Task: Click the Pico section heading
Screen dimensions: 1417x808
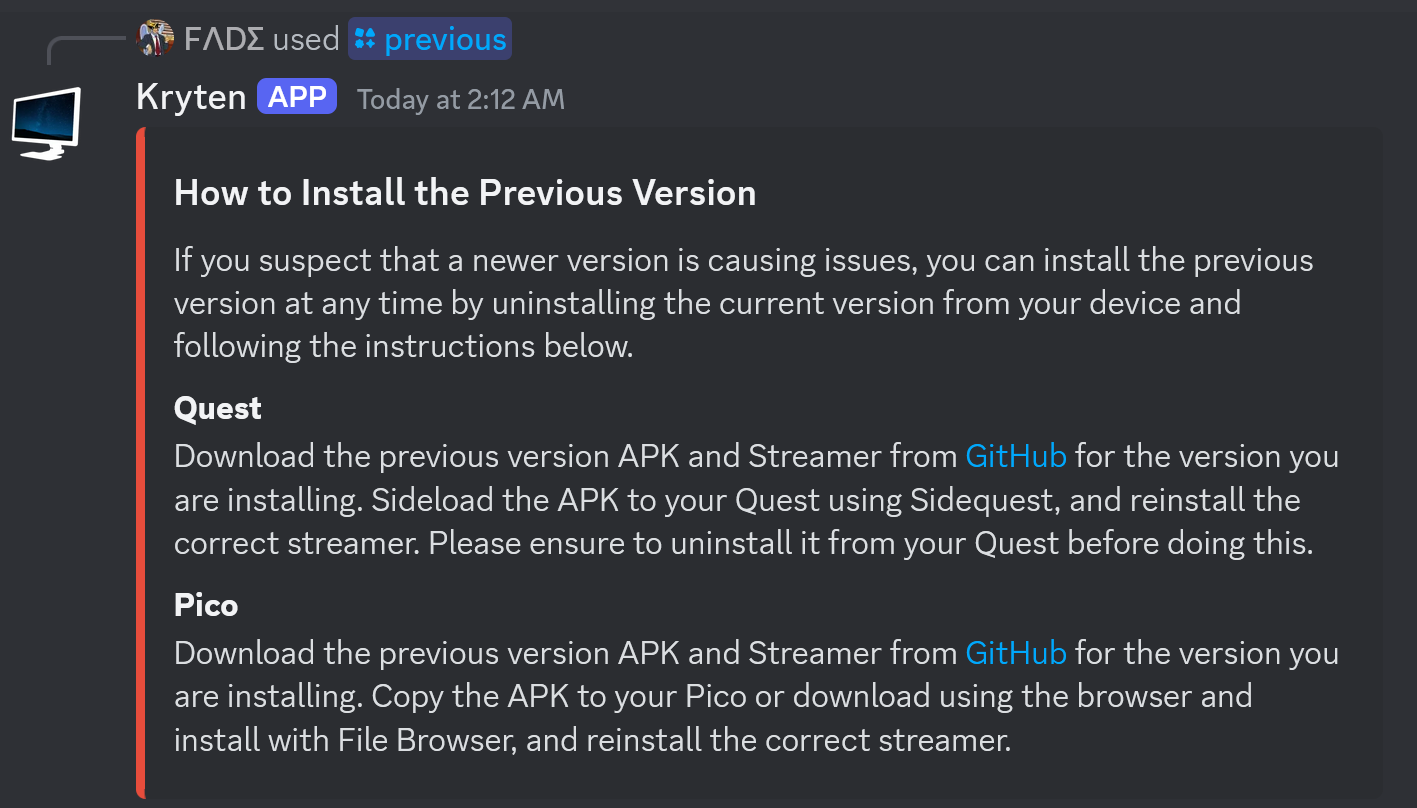Action: (206, 605)
